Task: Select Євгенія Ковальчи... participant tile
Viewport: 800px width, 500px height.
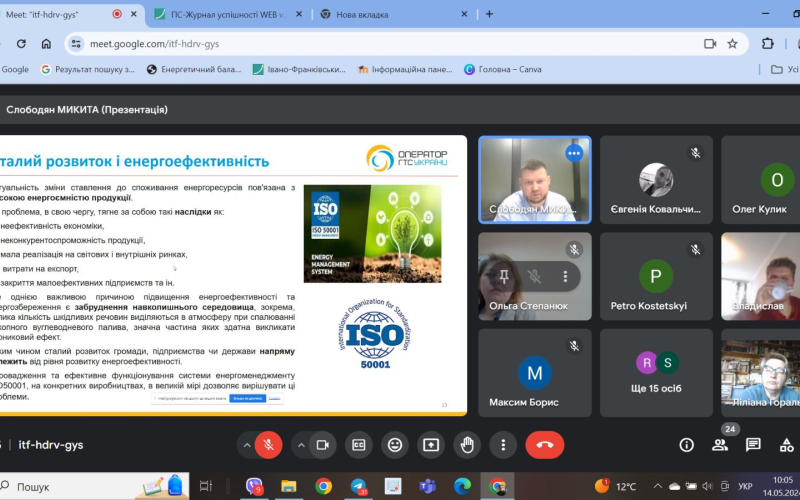Action: [x=656, y=180]
